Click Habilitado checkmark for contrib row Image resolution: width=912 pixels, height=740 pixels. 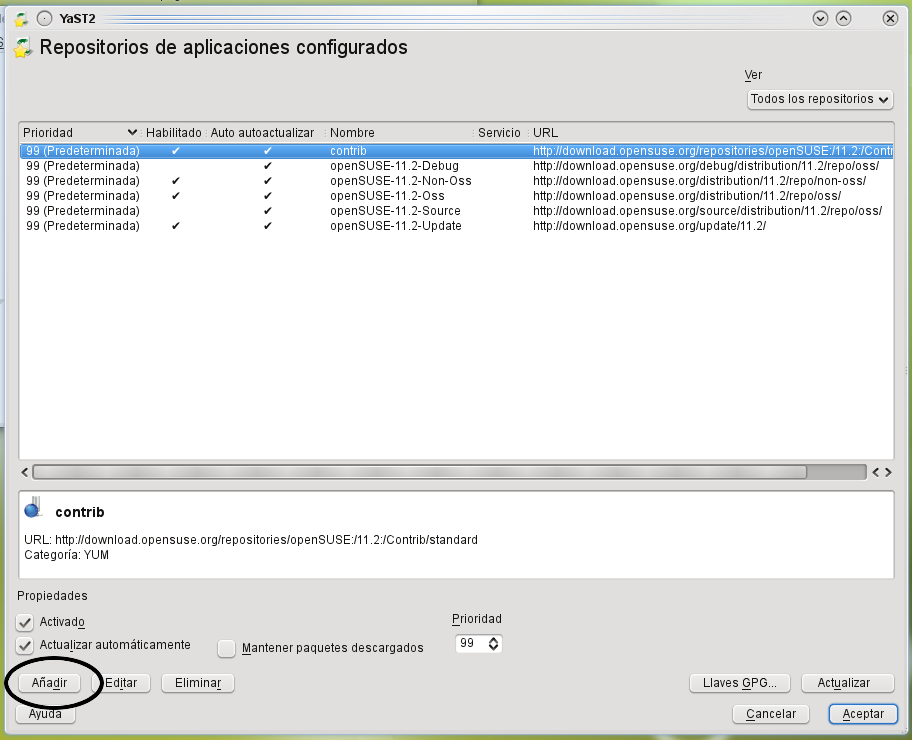(x=176, y=151)
